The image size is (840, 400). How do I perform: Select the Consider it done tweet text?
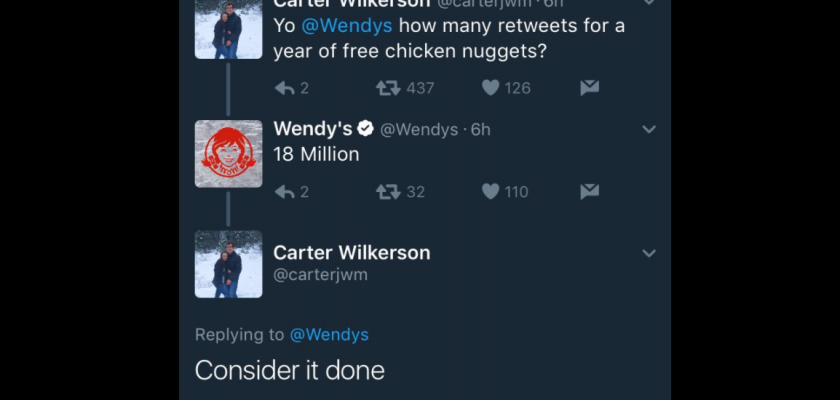coord(290,371)
